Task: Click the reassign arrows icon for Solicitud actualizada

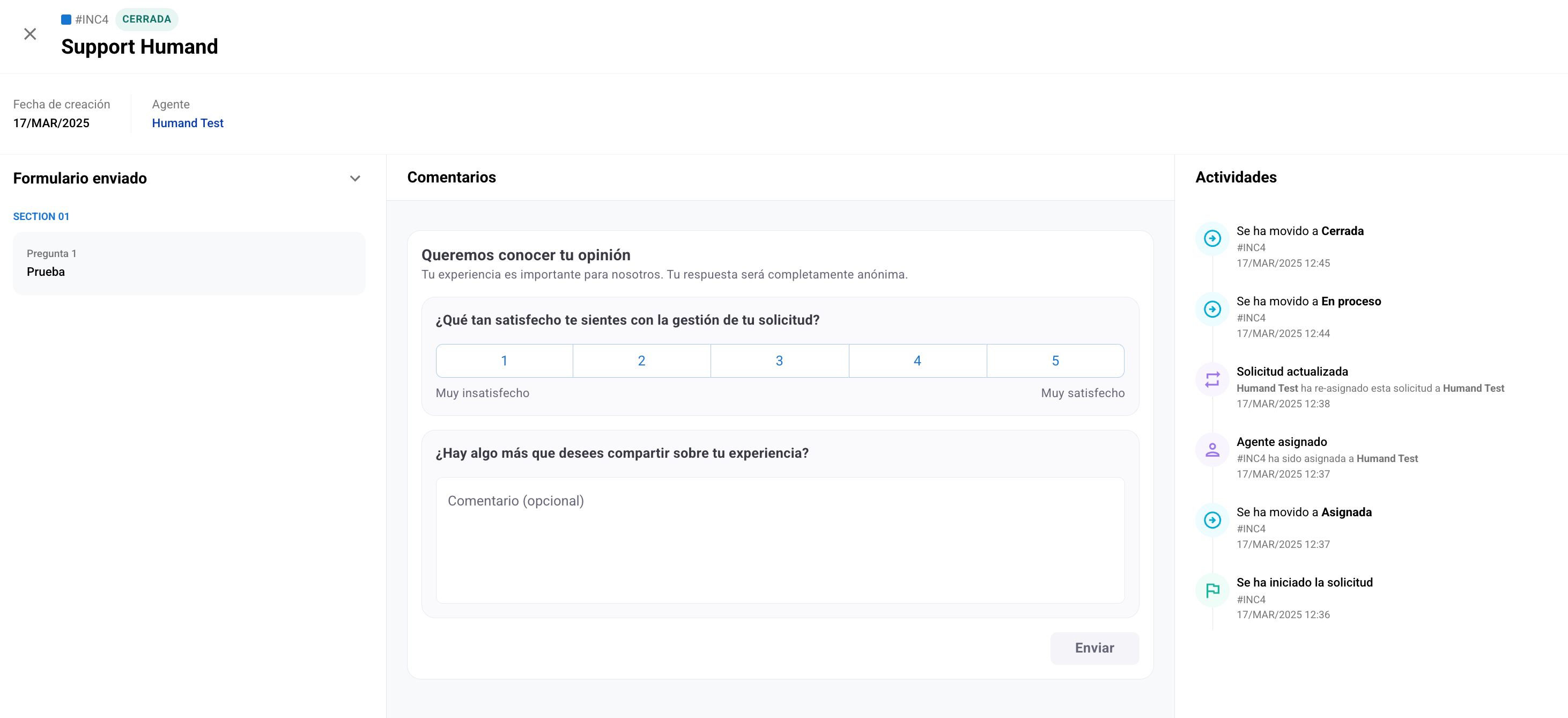Action: point(1212,379)
